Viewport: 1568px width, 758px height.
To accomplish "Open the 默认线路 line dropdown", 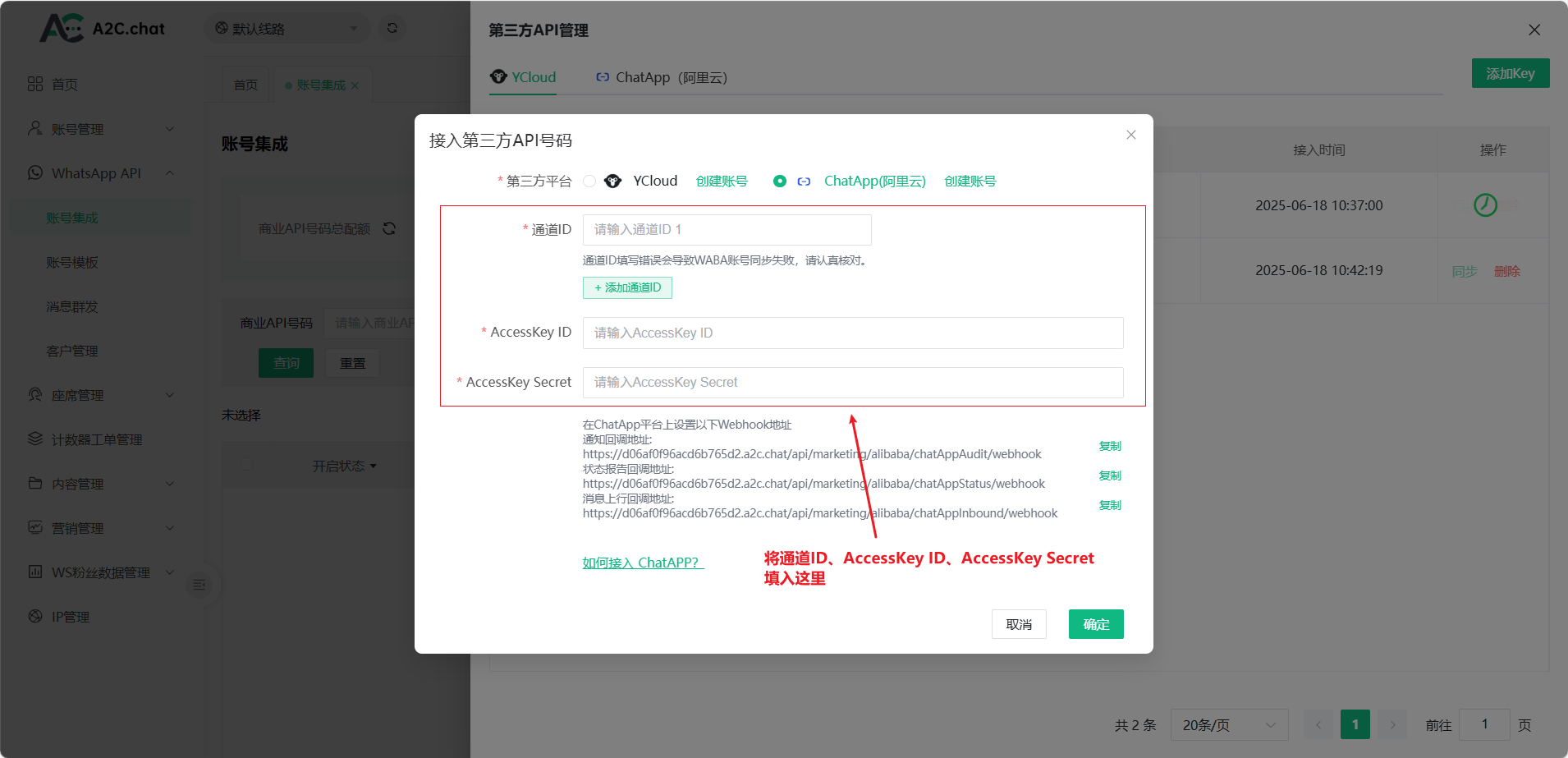I will [287, 29].
